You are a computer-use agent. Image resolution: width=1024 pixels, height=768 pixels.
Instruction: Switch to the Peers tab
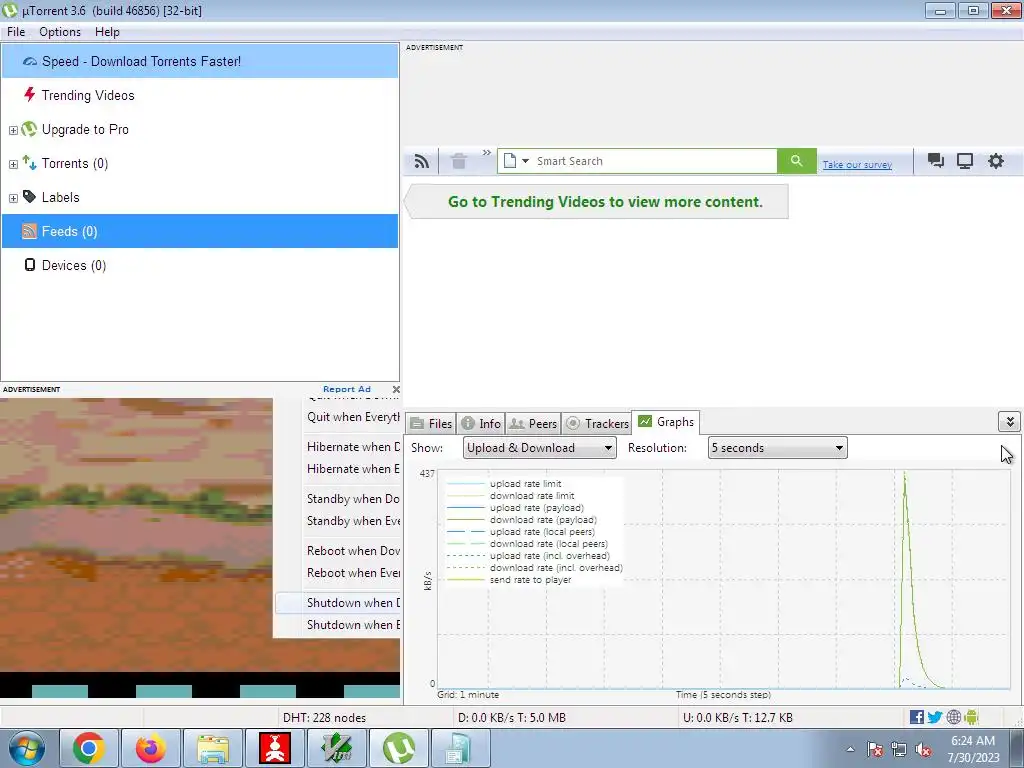click(533, 424)
